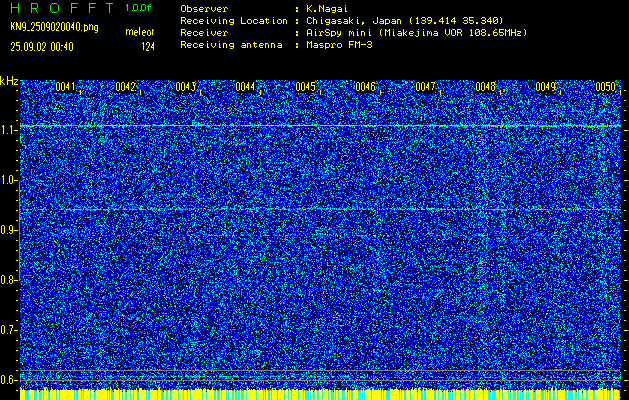Click the Receiving antenna label
This screenshot has width=629, height=400.
coord(231,45)
